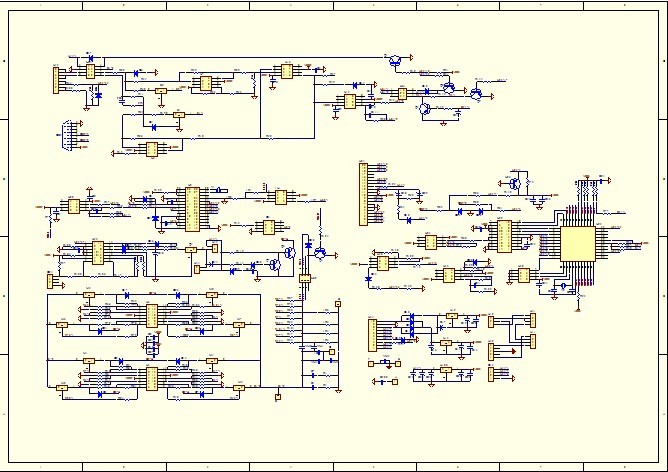Click the D-sub serial connector symbol

coord(66,135)
